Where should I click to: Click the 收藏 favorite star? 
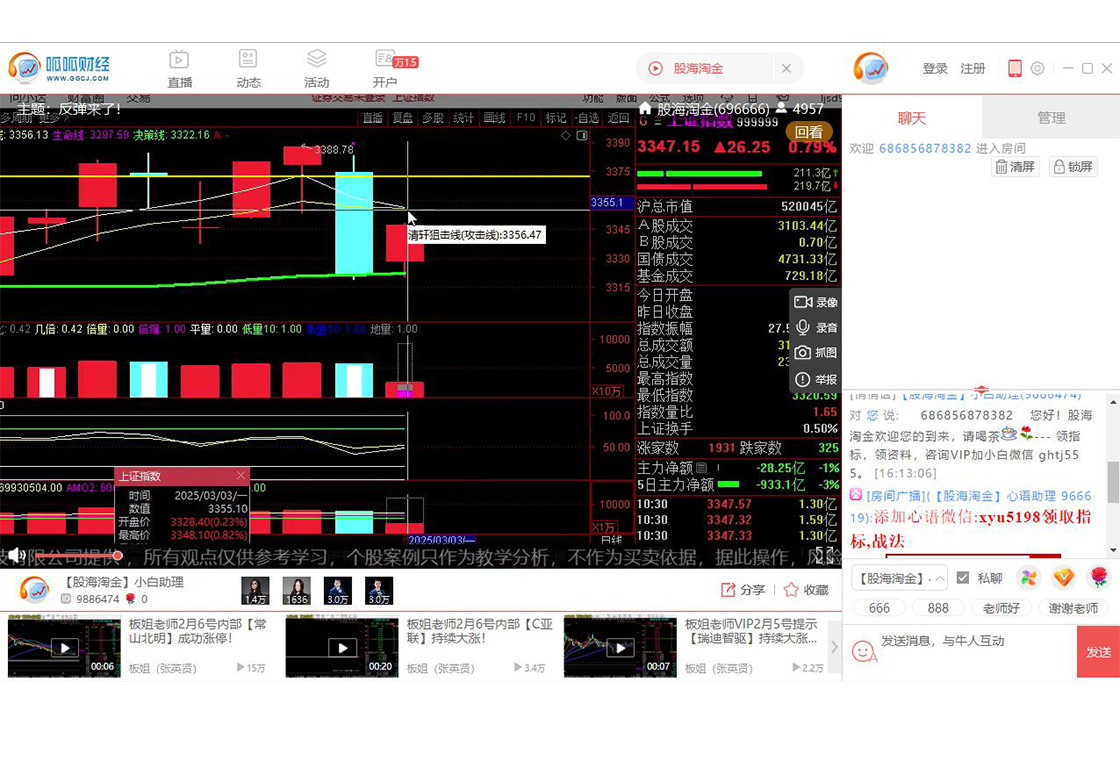806,590
